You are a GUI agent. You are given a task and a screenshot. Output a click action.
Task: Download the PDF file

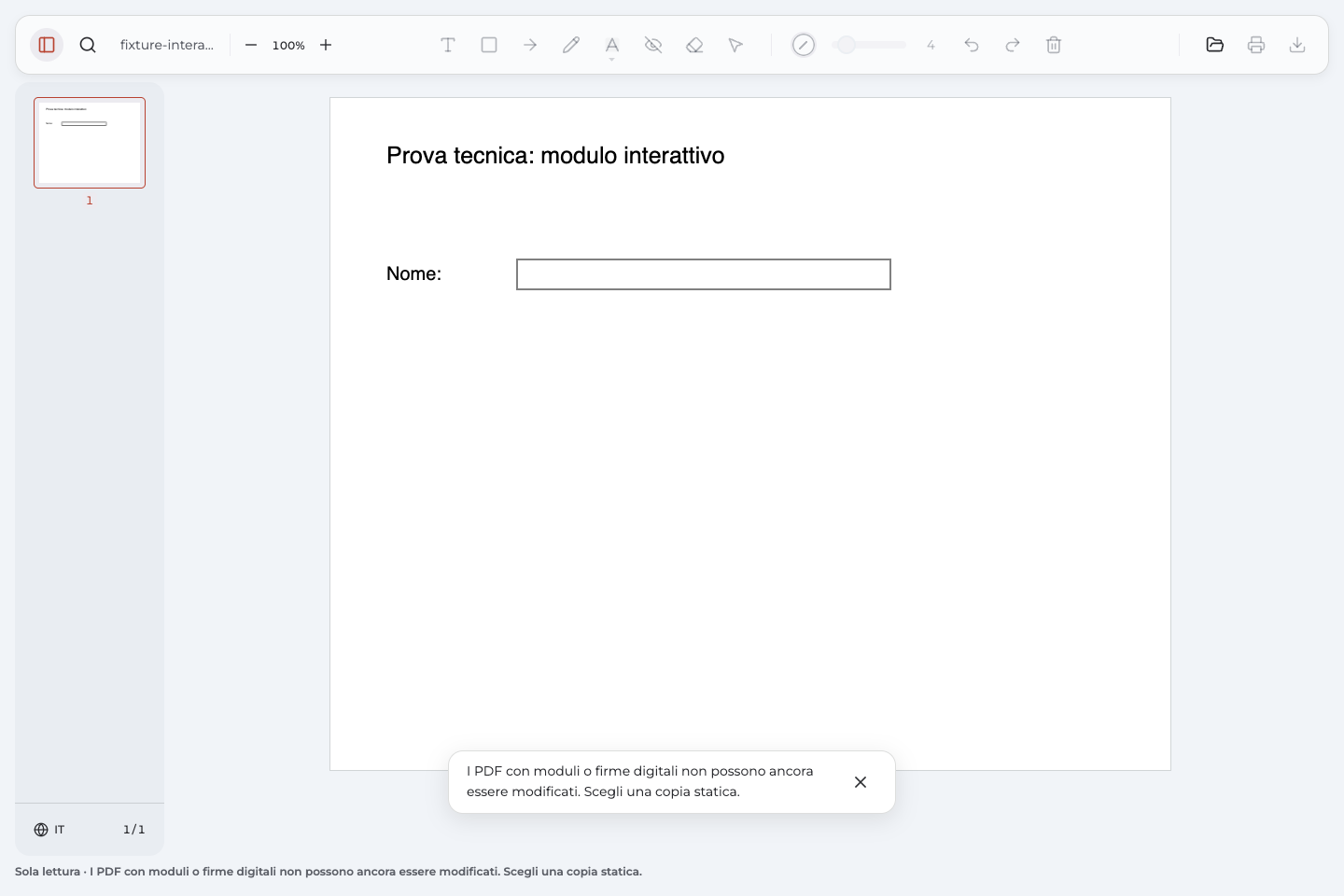[x=1297, y=45]
